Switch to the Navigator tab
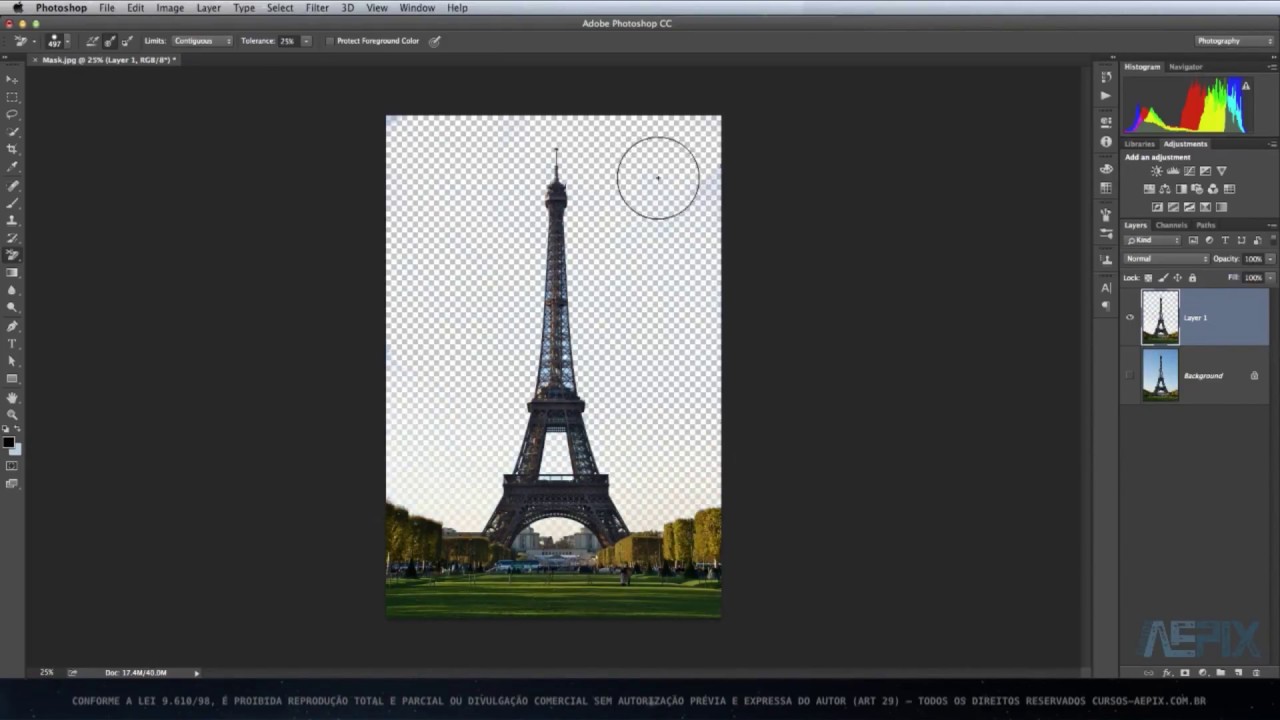Screen dimensions: 1280x720 1185,67
